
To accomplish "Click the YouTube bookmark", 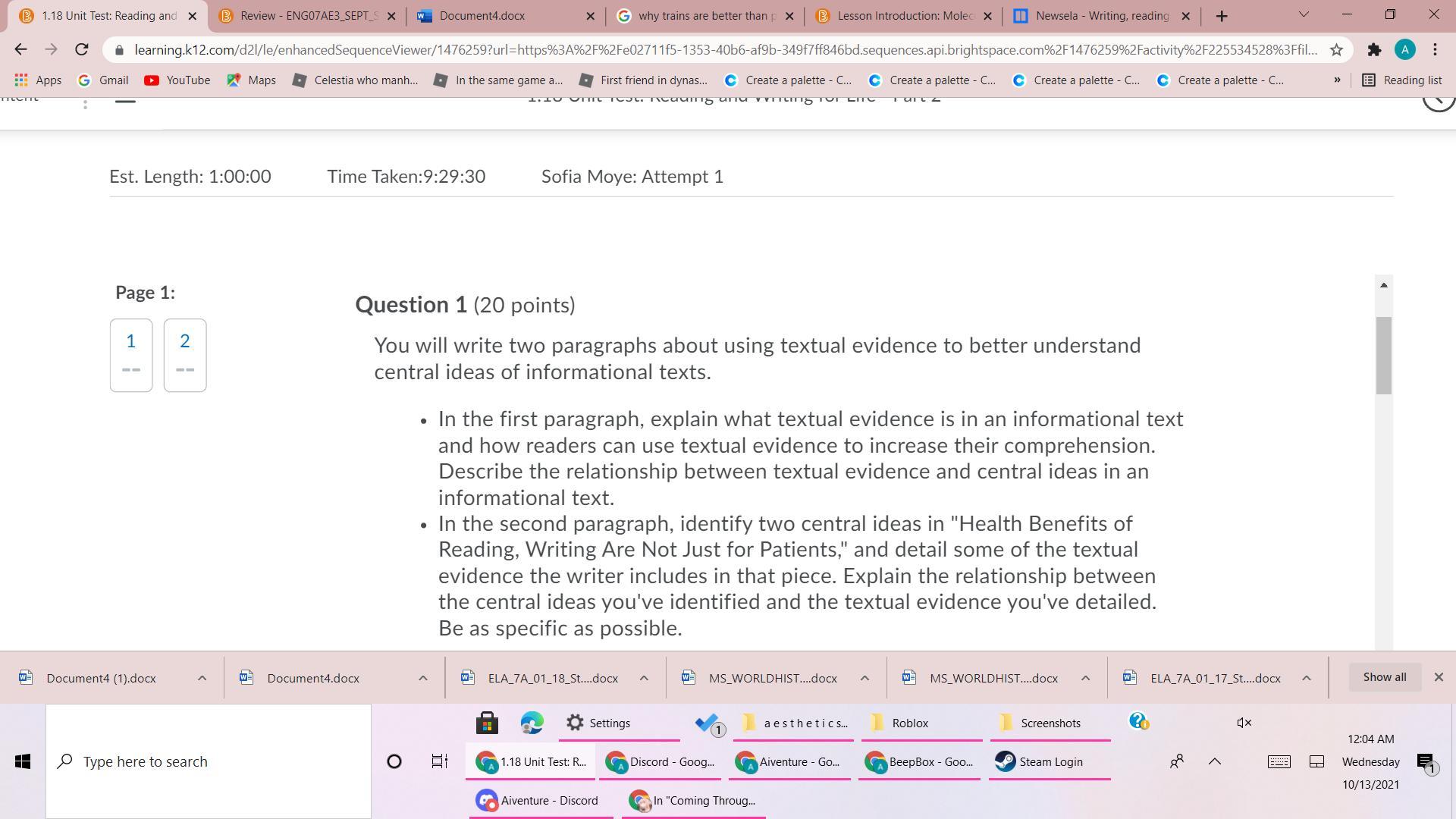I will click(177, 80).
